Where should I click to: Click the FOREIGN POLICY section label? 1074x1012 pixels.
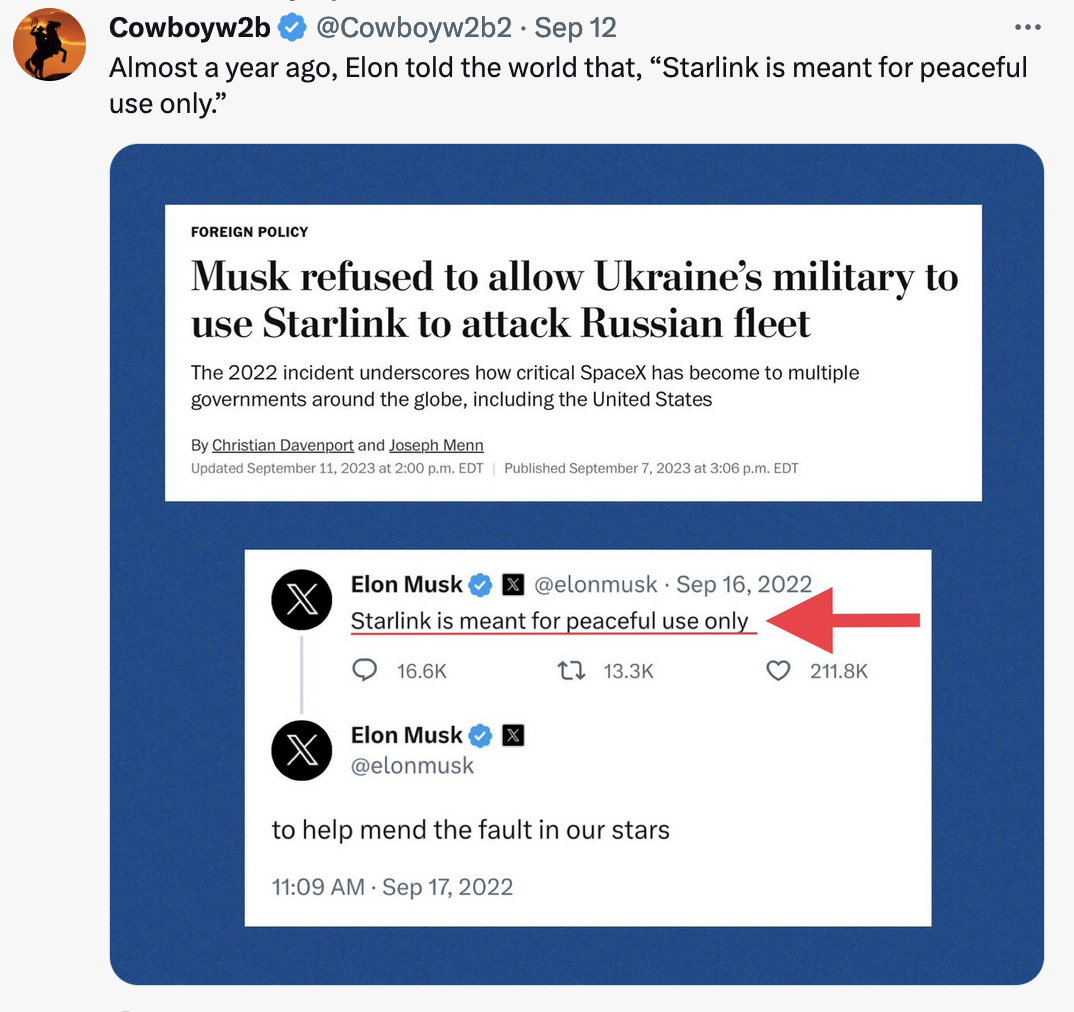click(249, 232)
